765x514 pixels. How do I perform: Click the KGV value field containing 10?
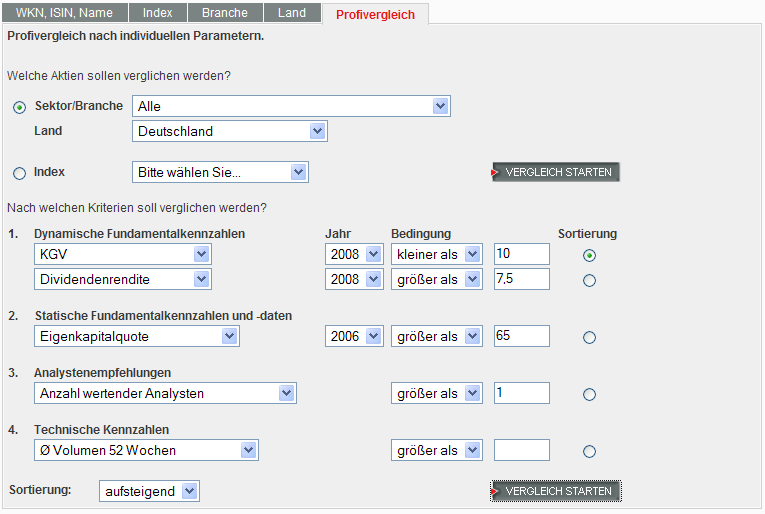coord(521,254)
